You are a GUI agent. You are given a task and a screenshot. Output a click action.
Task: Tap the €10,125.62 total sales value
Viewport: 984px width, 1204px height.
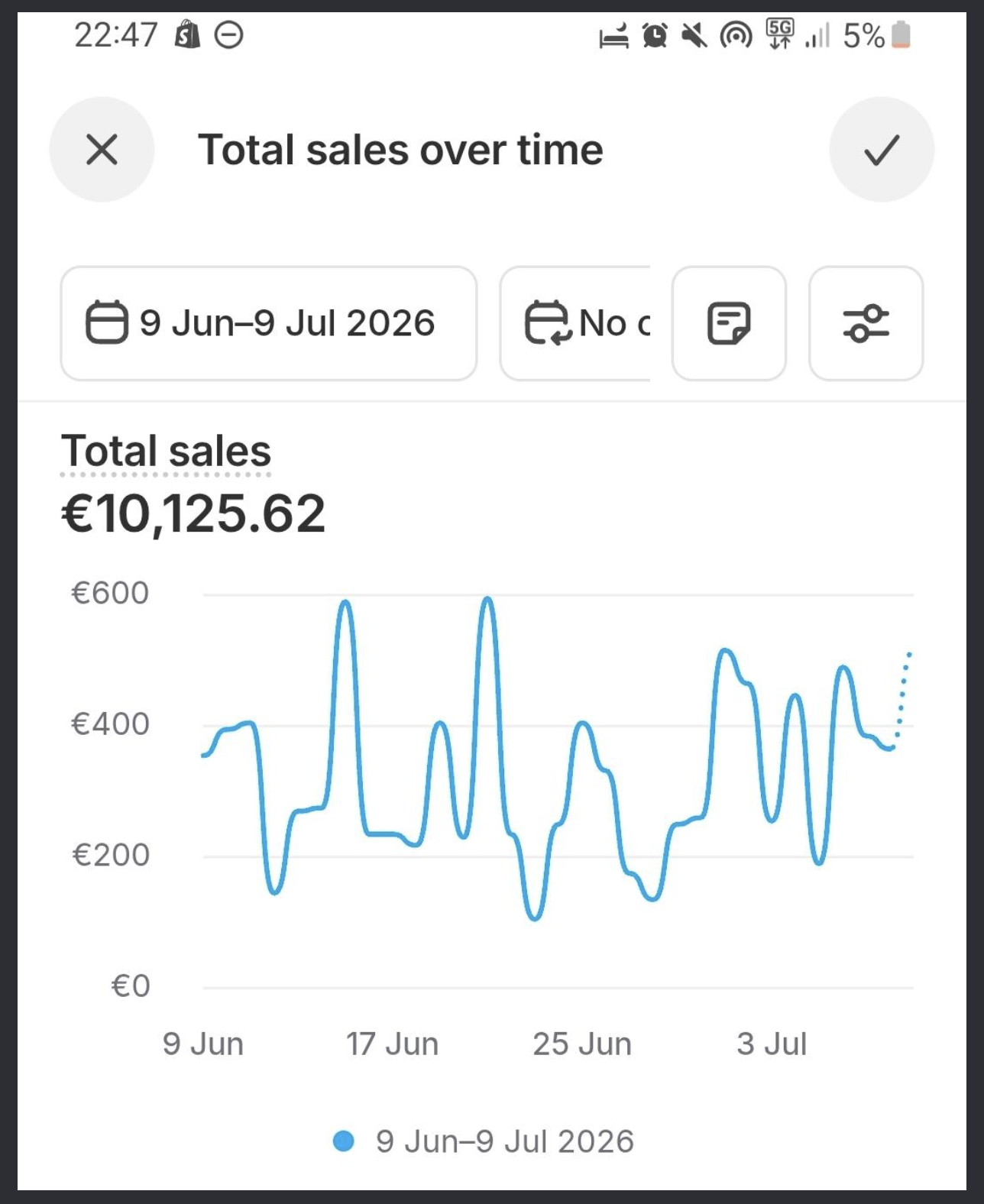coord(193,513)
